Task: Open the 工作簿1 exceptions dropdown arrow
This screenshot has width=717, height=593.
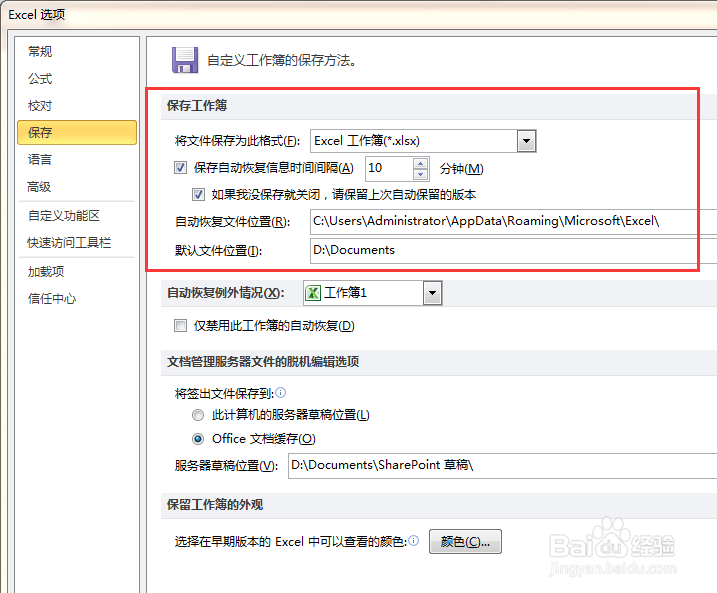Action: point(433,293)
